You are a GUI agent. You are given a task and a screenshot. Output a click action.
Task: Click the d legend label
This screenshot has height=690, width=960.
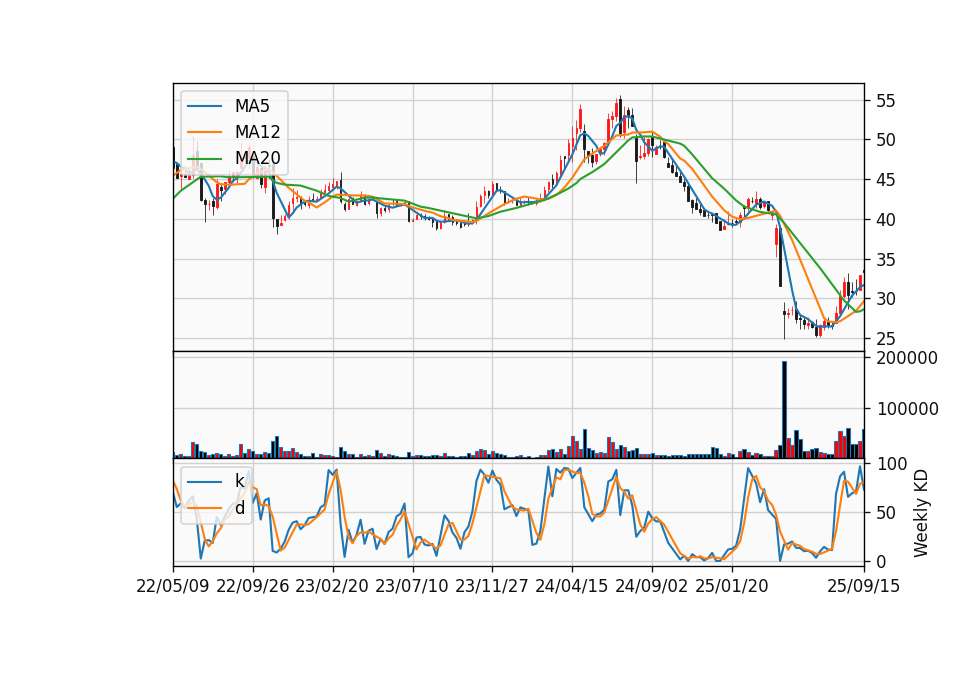tap(239, 508)
